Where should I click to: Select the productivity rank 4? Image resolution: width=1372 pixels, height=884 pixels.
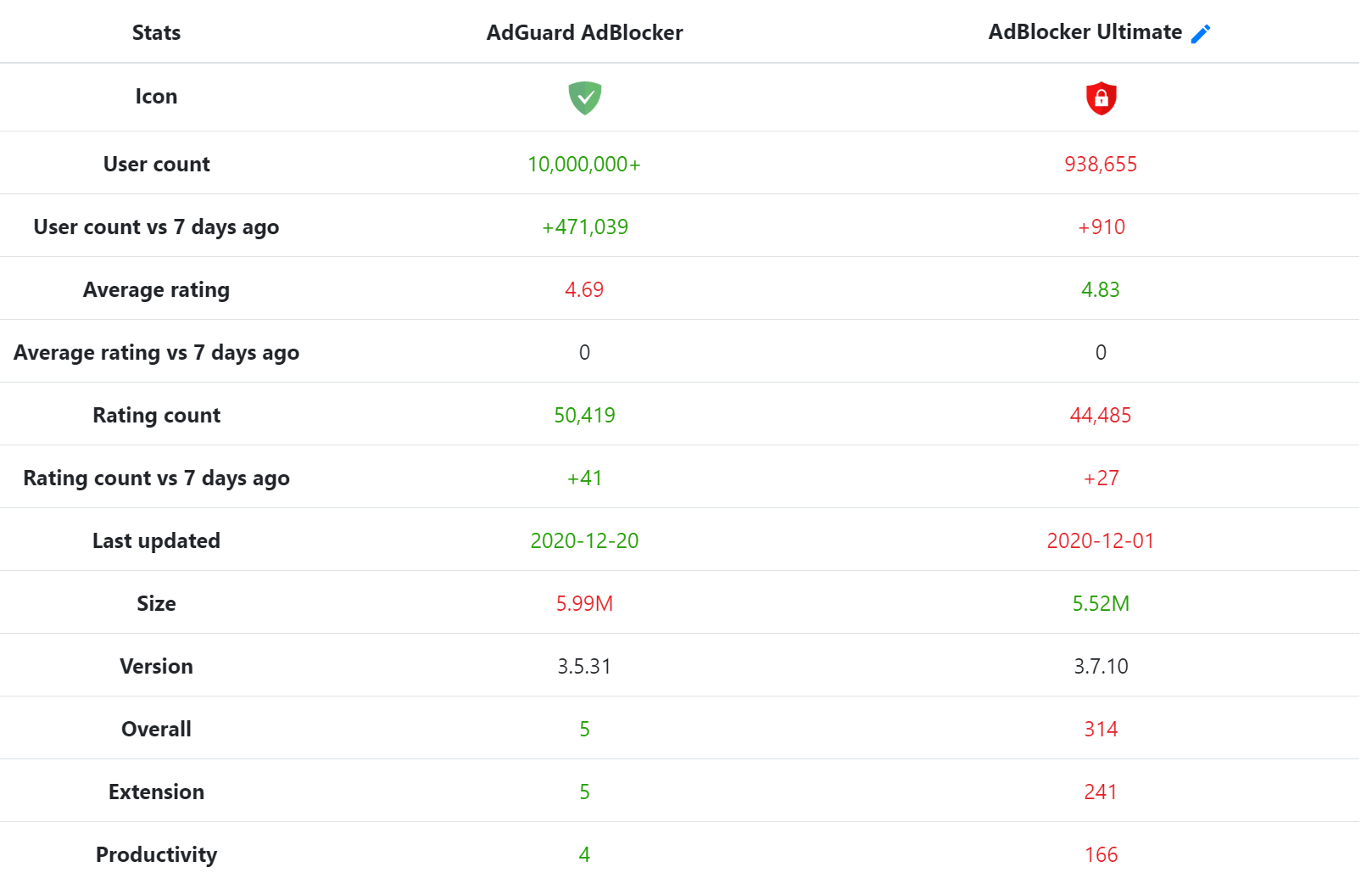click(584, 855)
